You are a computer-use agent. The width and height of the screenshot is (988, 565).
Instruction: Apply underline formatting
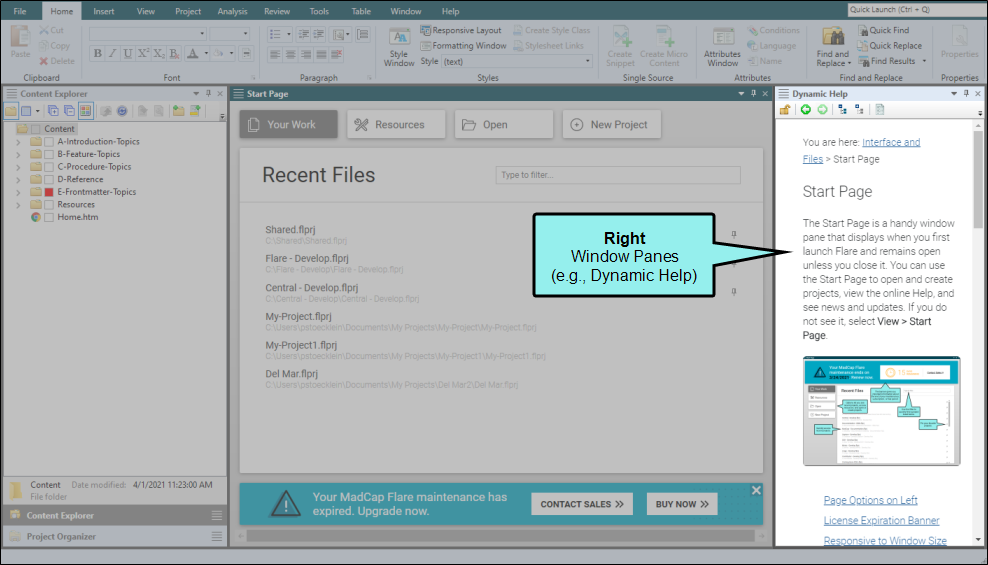tap(128, 54)
